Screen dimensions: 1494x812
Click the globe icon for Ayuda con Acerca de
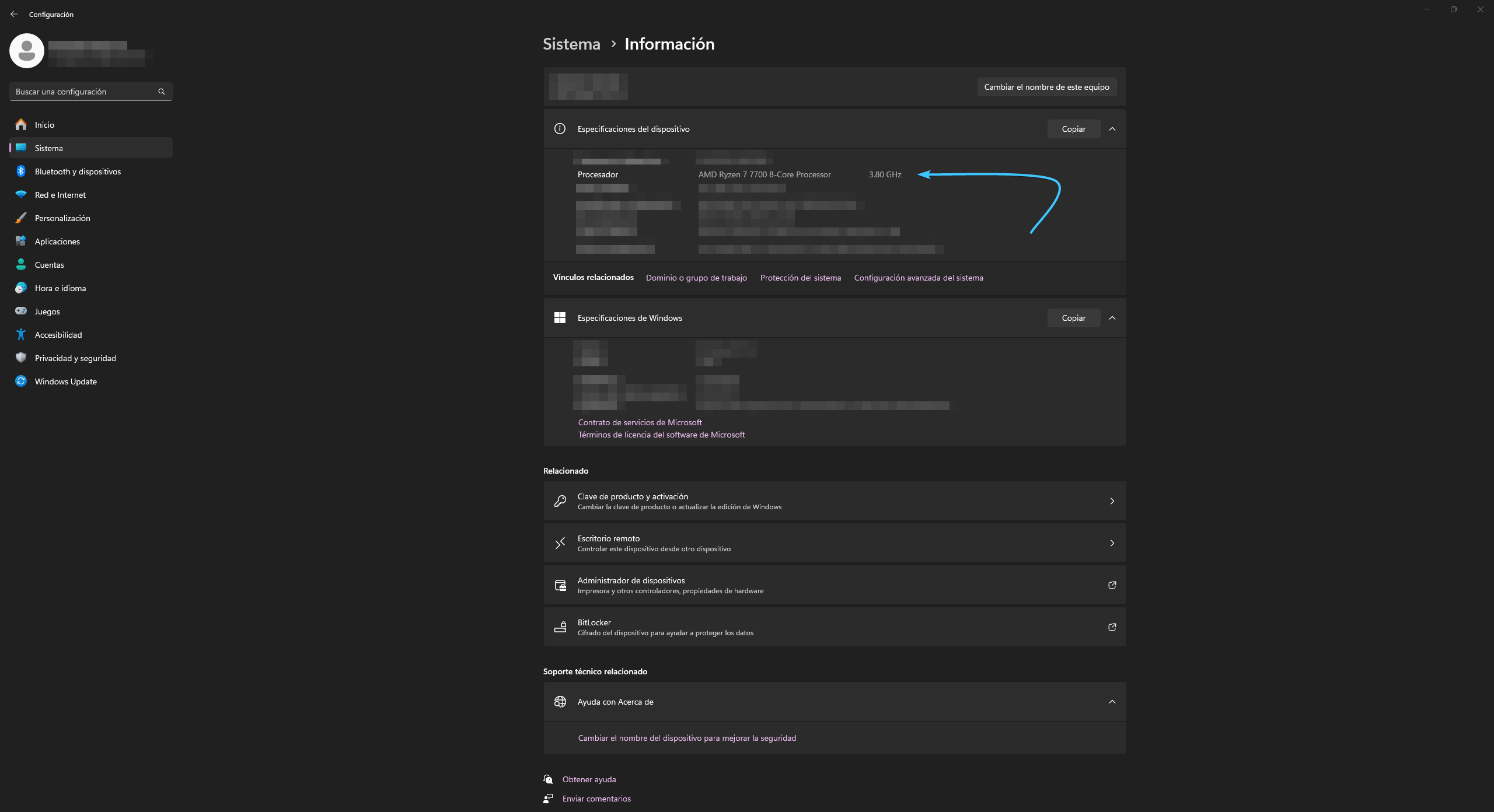coord(560,702)
